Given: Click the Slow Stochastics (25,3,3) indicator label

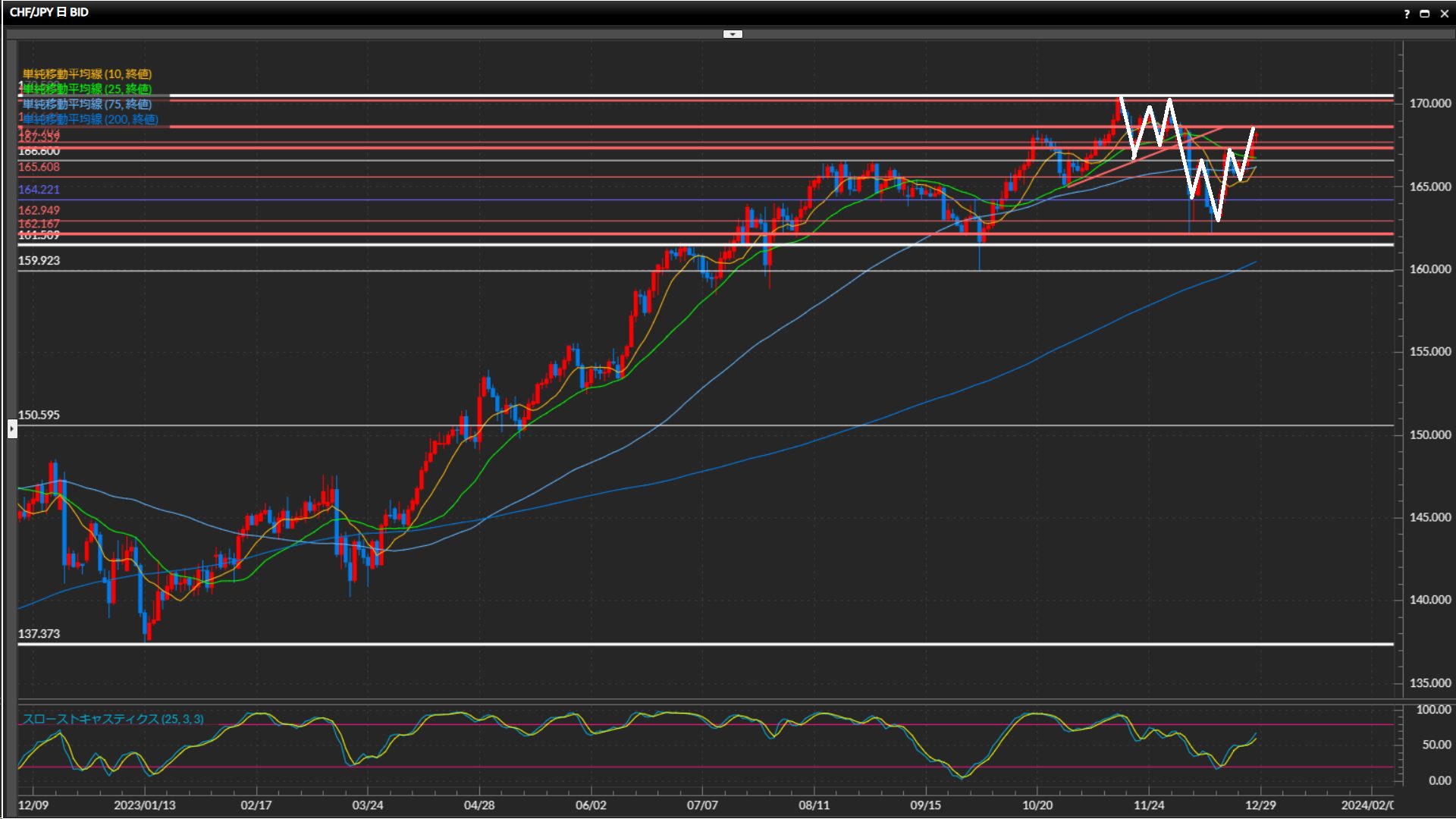Looking at the screenshot, I should tap(112, 719).
